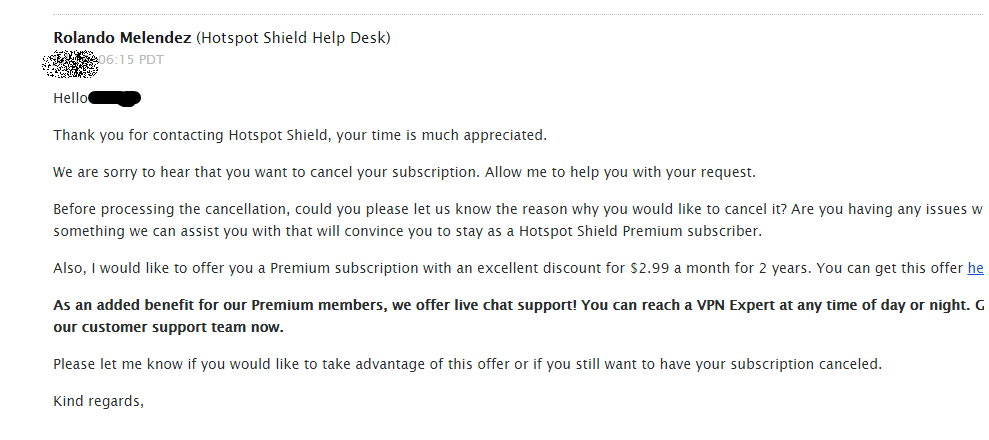
Task: Click the bold "As an added benefit" line
Action: pyautogui.click(x=518, y=305)
